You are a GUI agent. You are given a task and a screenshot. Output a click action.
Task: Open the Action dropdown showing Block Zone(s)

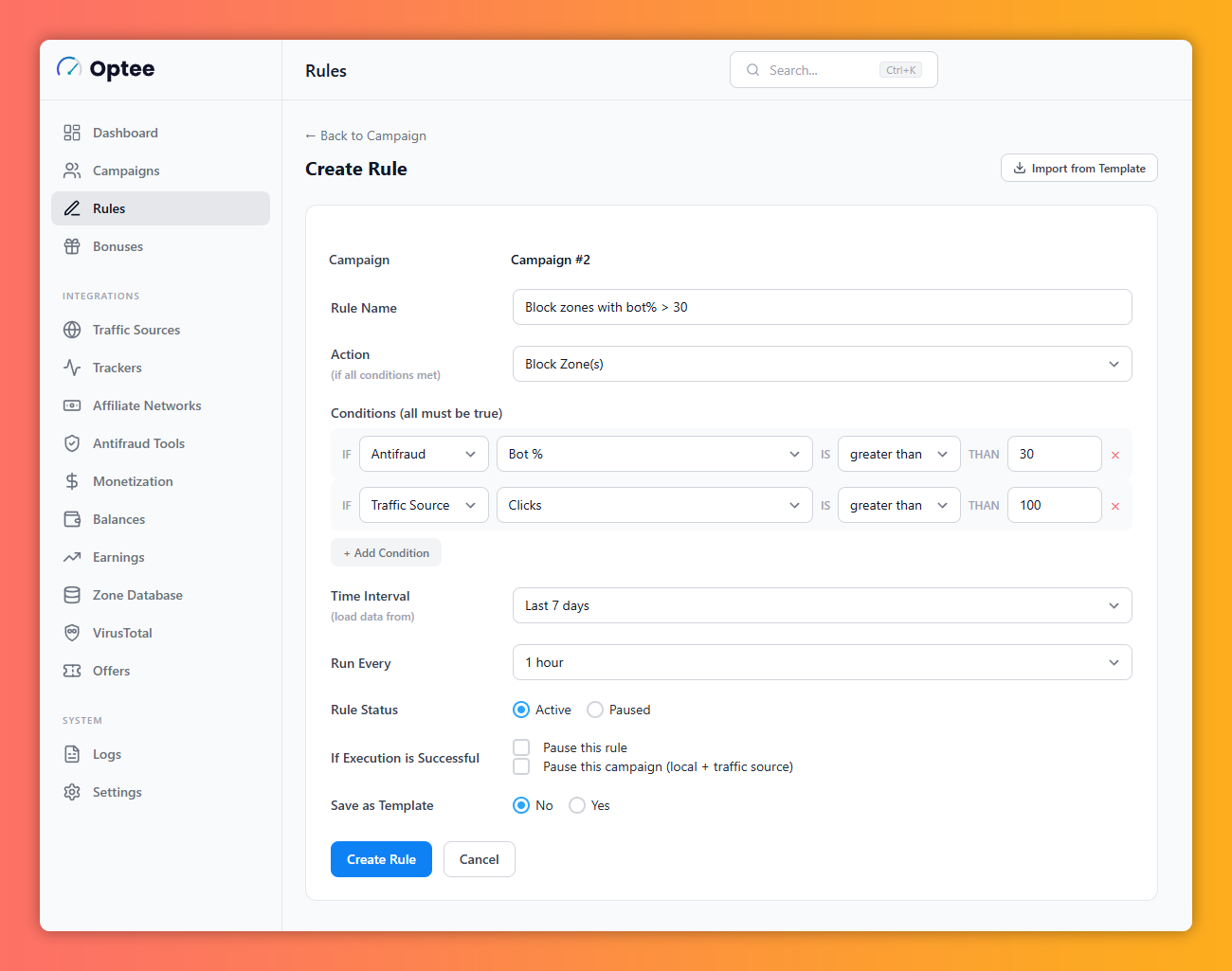click(823, 364)
